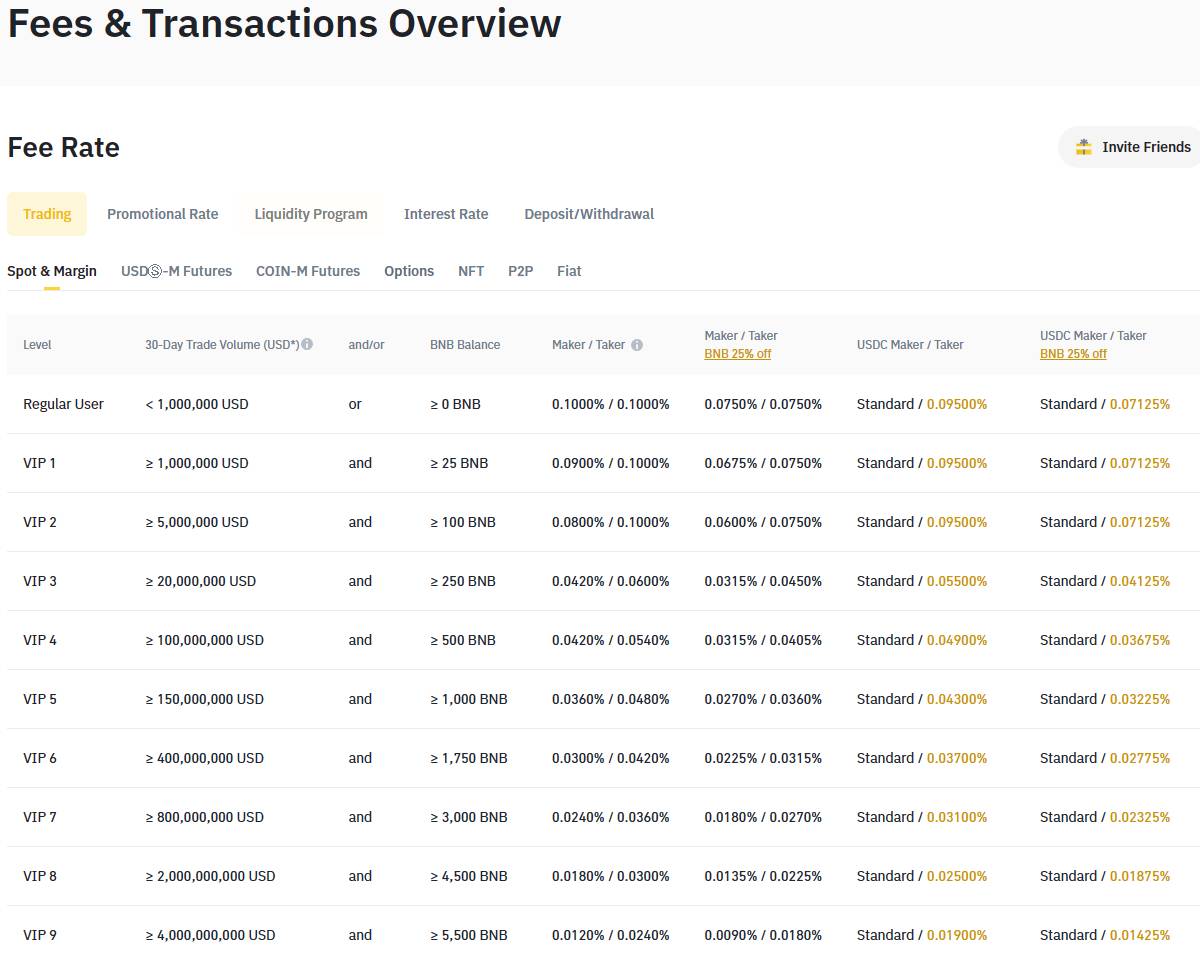This screenshot has width=1200, height=960.
Task: Click the VIP 7 level cell
Action: click(x=40, y=817)
